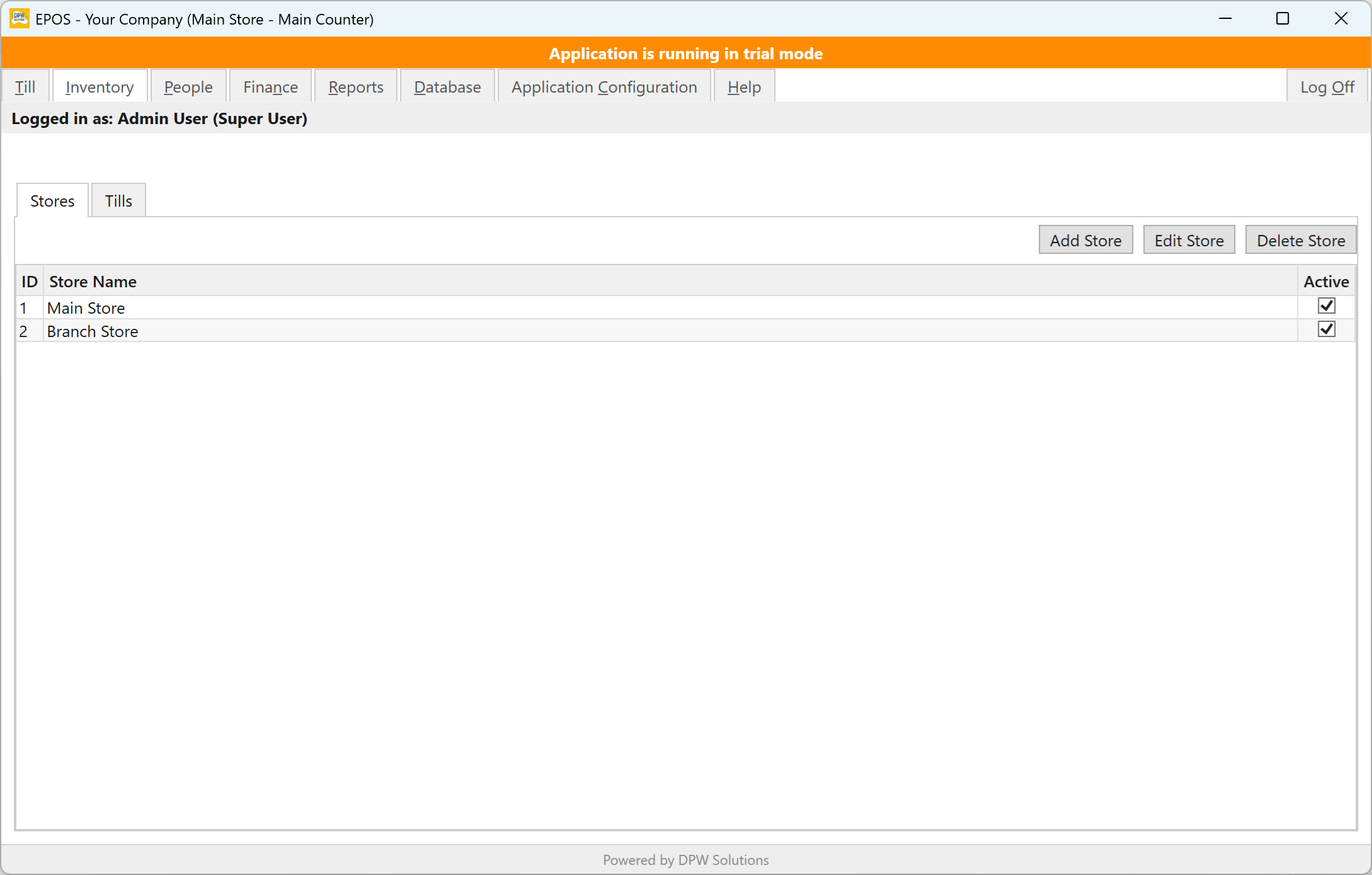Open the Inventory menu
This screenshot has width=1372, height=875.
pyautogui.click(x=100, y=86)
